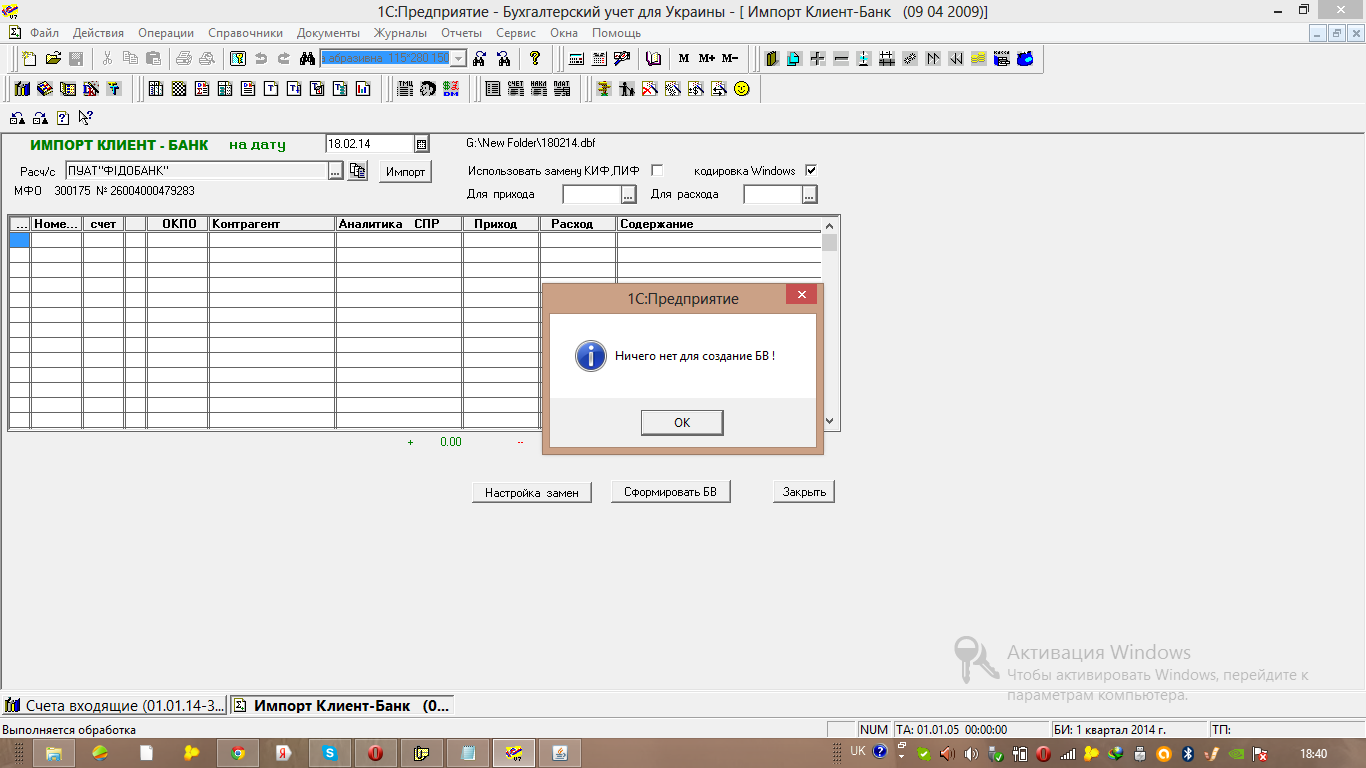Click the key properties toolbar icon
Image resolution: width=1366 pixels, height=768 pixels.
pyautogui.click(x=238, y=58)
